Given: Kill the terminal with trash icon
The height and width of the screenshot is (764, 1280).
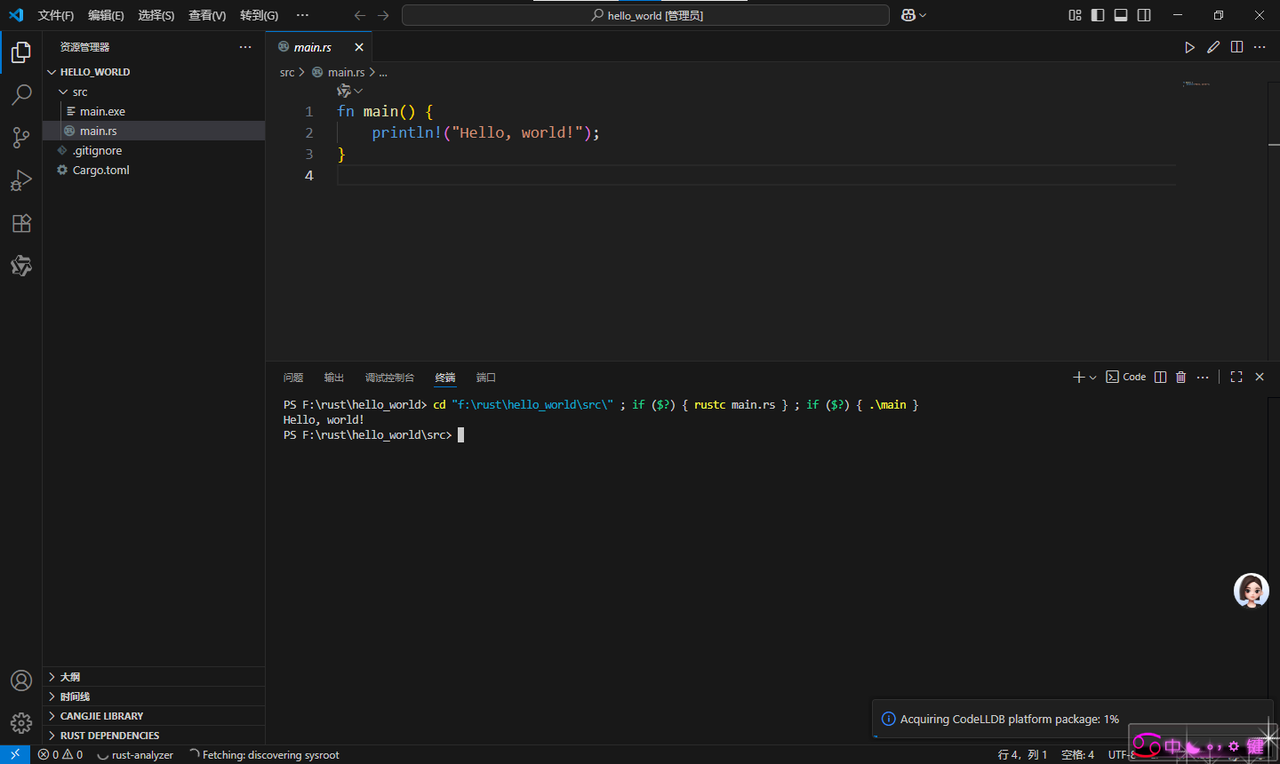Looking at the screenshot, I should tap(1181, 377).
